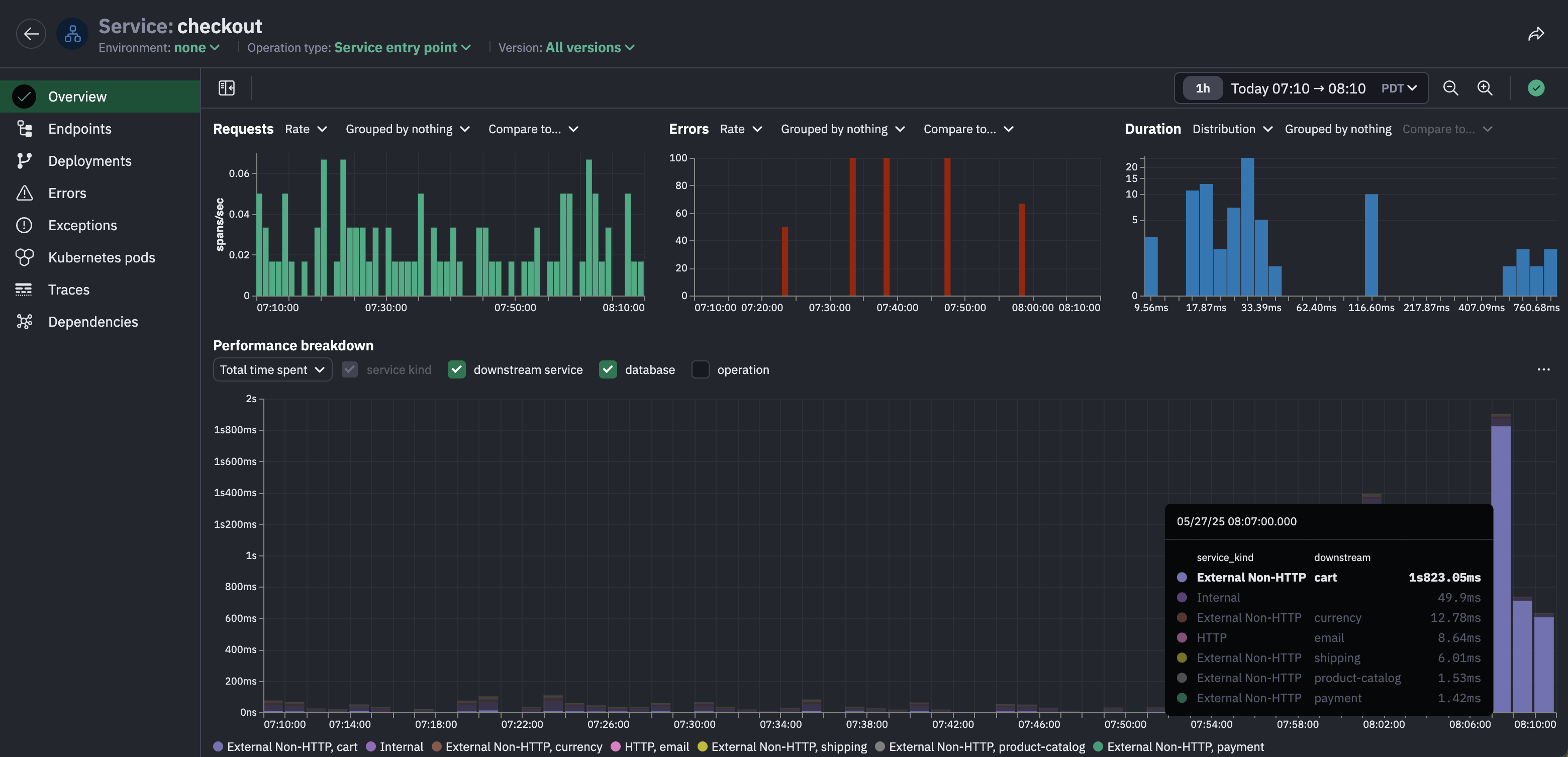Click the 1h time range button

pyautogui.click(x=1202, y=88)
